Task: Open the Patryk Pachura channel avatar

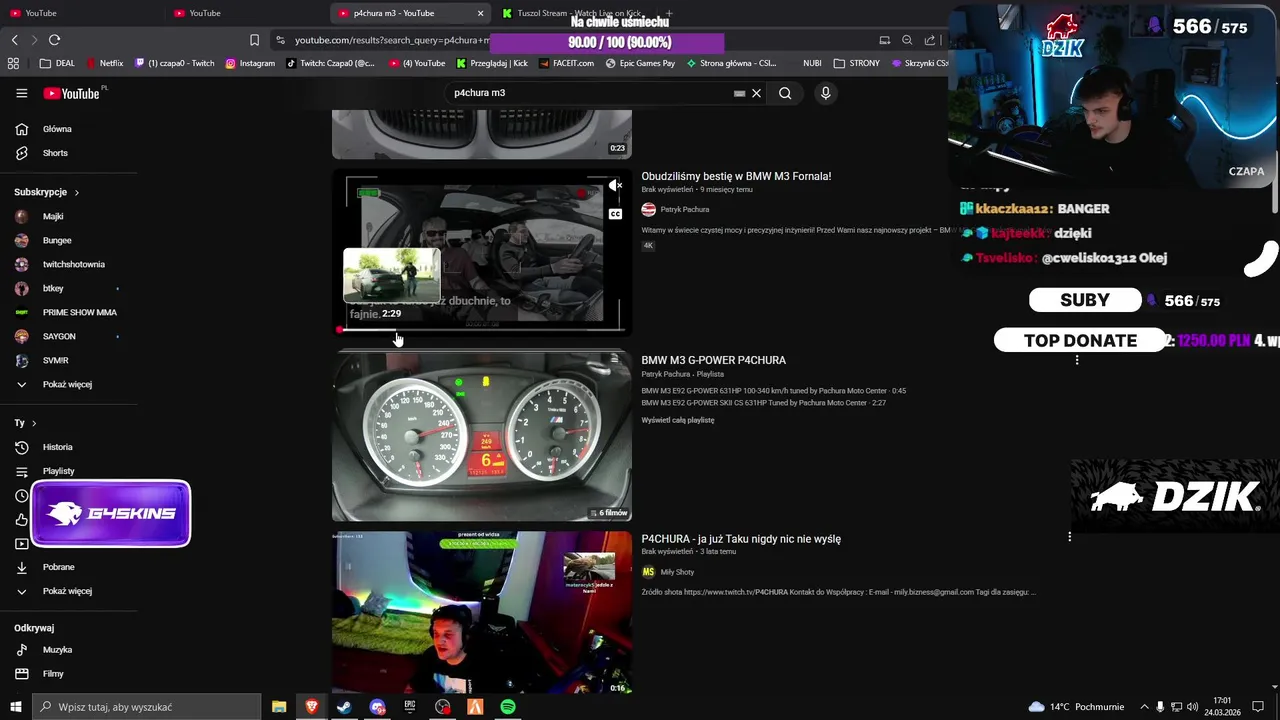Action: 648,210
